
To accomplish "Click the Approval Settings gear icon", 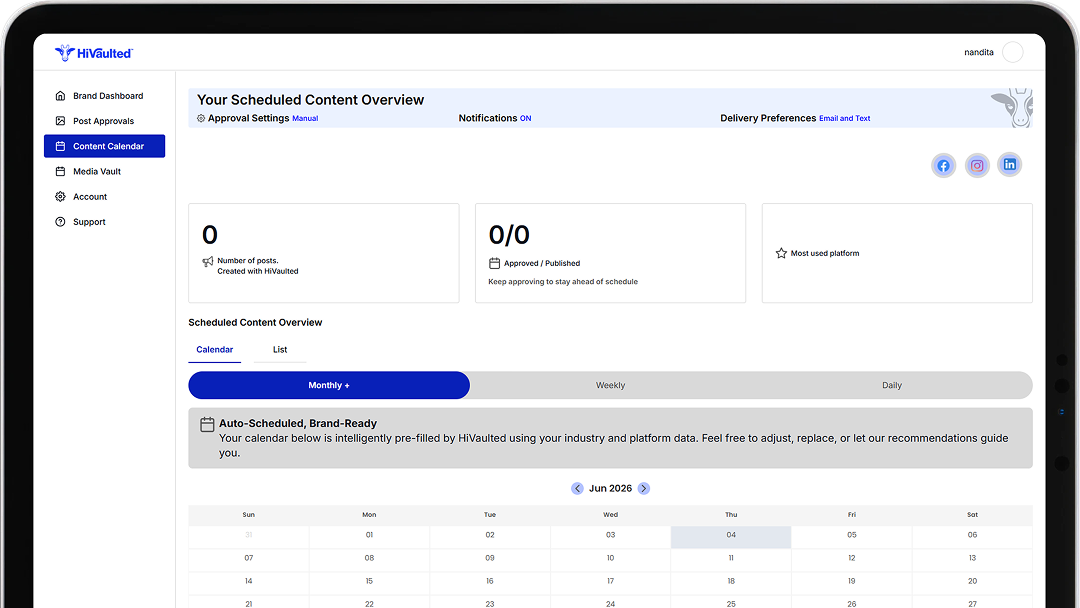I will tap(201, 118).
